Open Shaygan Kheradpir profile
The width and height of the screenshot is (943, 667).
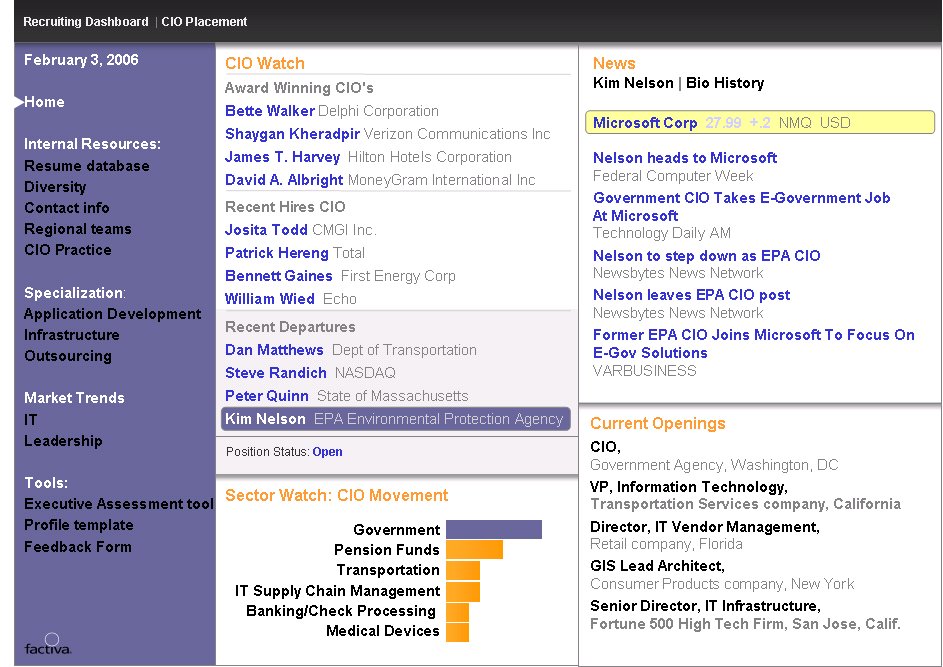point(292,134)
